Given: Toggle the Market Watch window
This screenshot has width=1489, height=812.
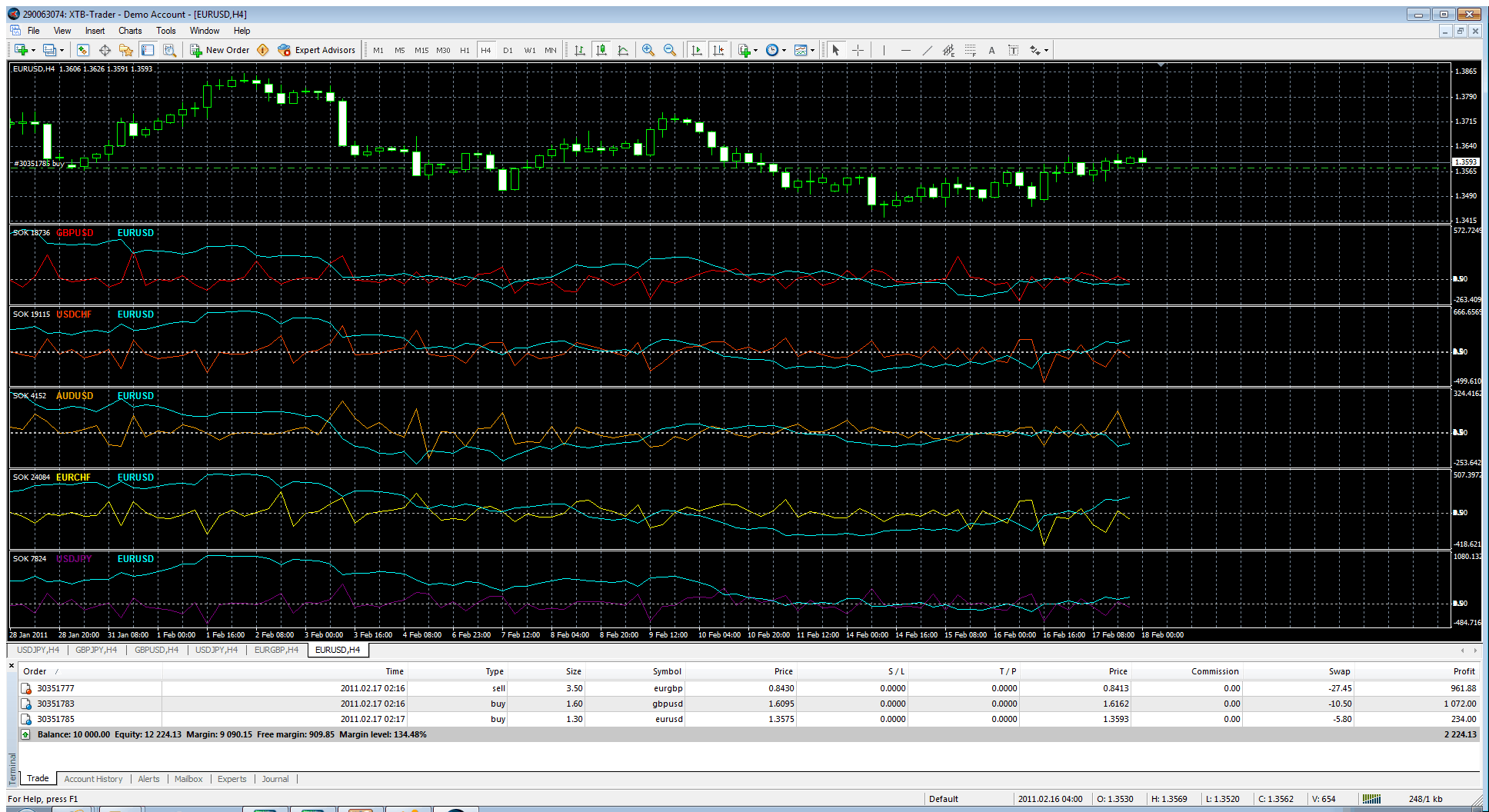Looking at the screenshot, I should tap(83, 50).
